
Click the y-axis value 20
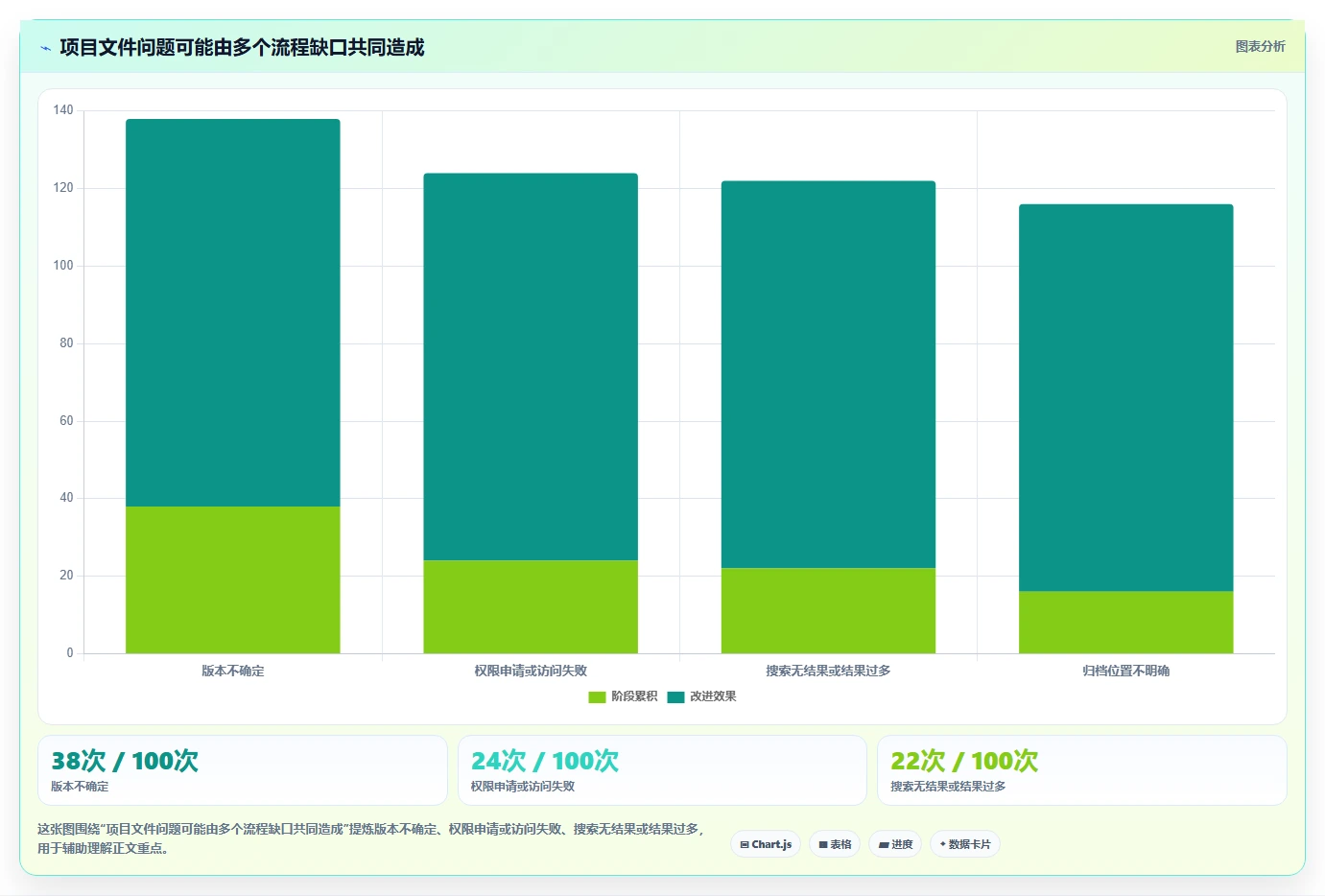point(66,576)
